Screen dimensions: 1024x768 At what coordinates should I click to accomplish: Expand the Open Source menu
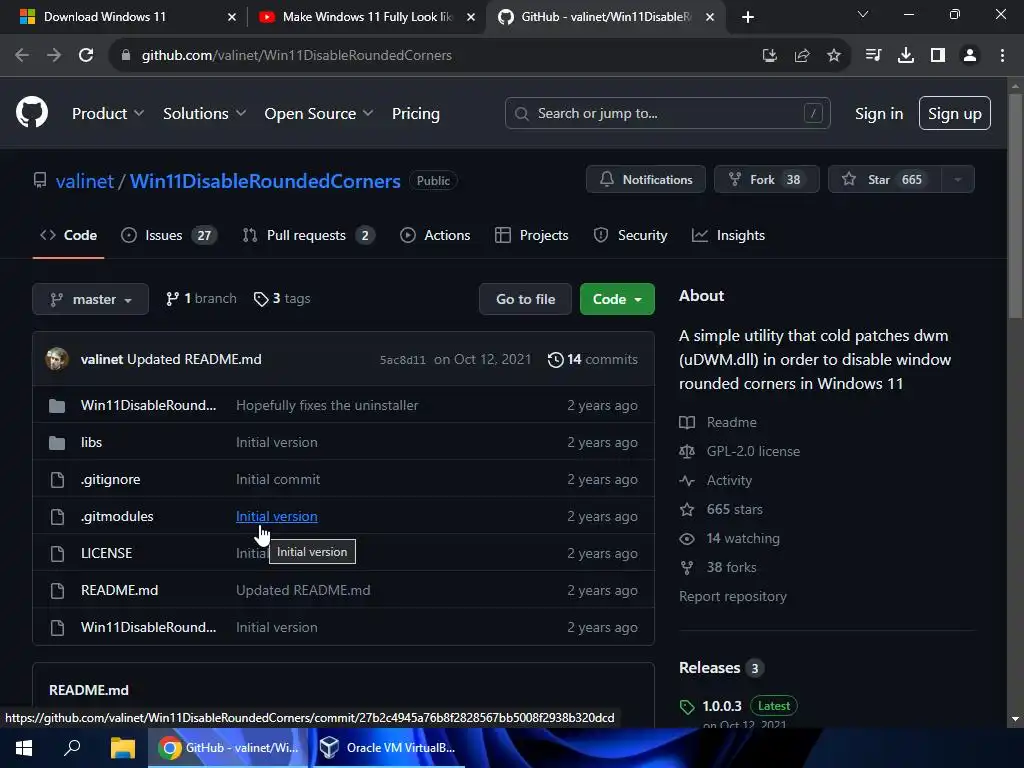(x=319, y=114)
